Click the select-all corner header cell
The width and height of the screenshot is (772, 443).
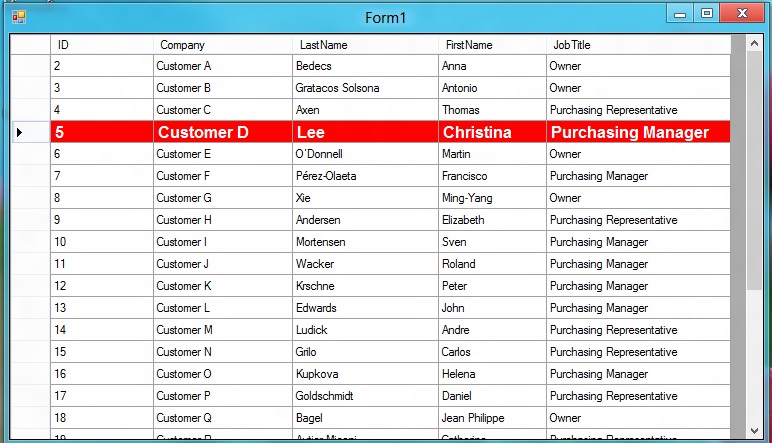pyautogui.click(x=30, y=45)
